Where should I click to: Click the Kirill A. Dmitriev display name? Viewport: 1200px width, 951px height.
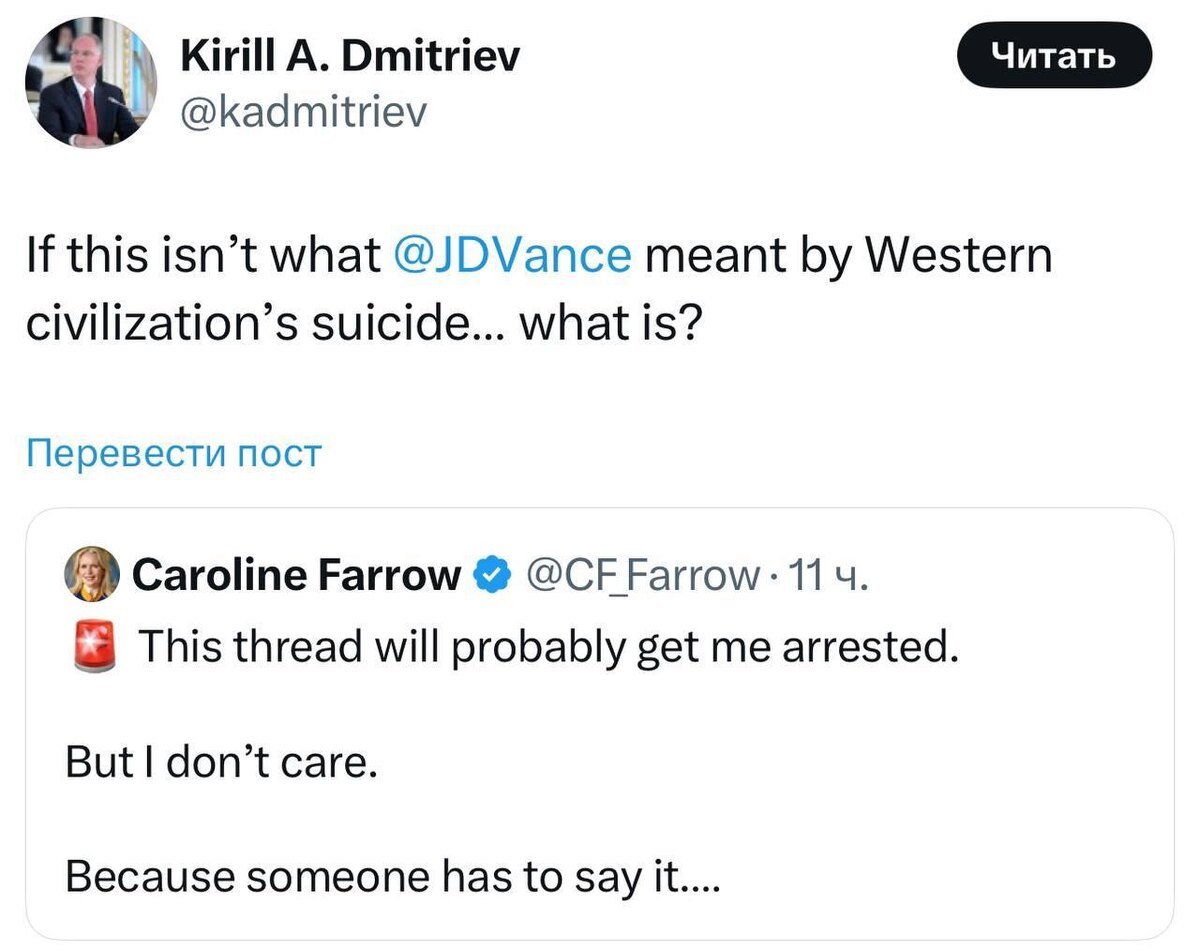point(350,60)
